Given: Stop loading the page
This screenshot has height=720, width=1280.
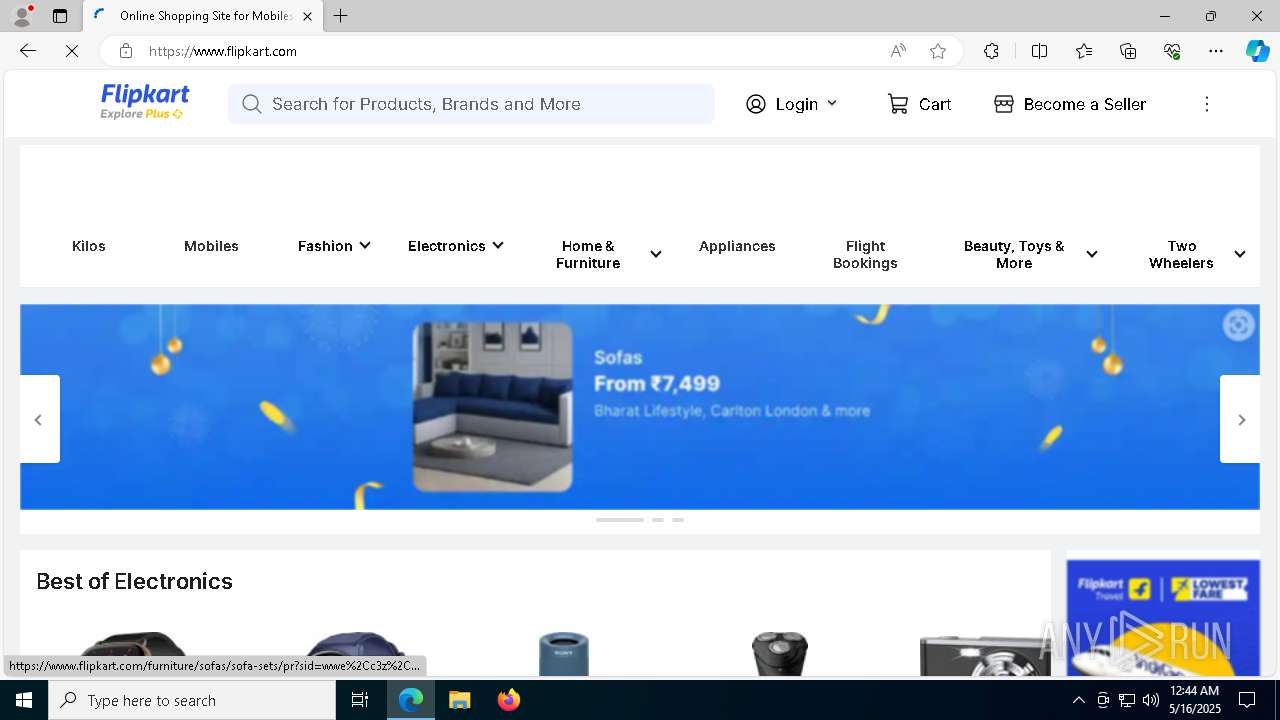Looking at the screenshot, I should point(72,51).
